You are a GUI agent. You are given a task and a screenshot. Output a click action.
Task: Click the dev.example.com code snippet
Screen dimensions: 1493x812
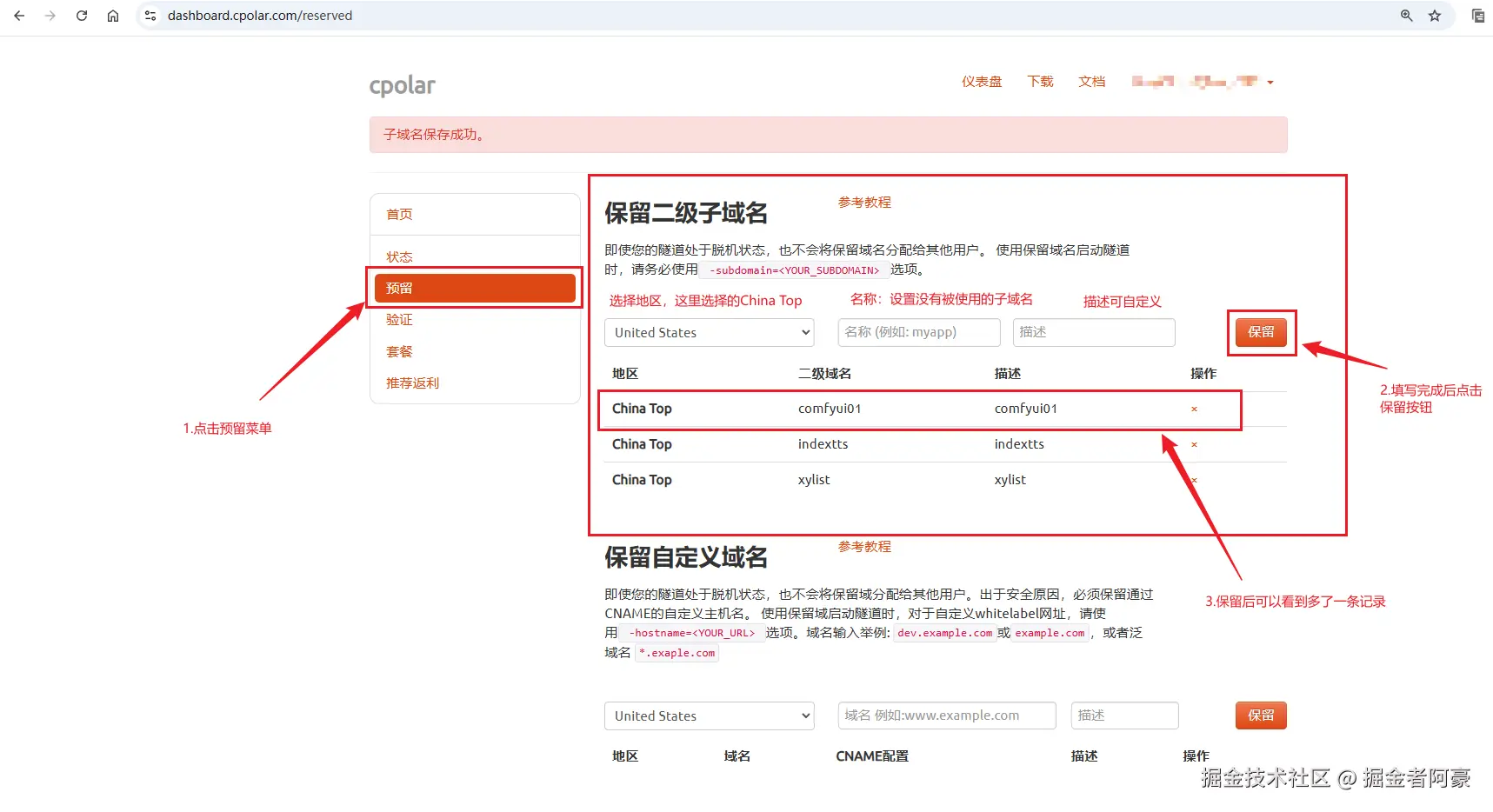pyautogui.click(x=944, y=633)
